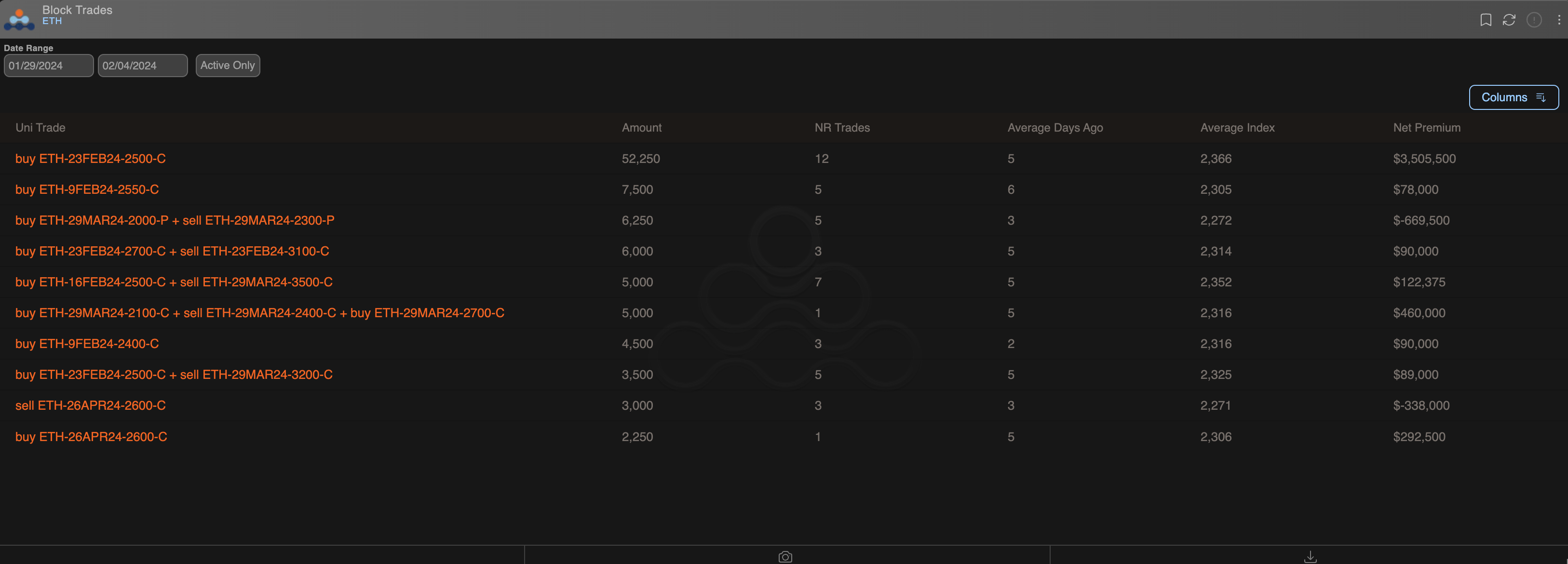Sort by the Uni Trade column header
This screenshot has width=1568, height=564.
tap(40, 128)
